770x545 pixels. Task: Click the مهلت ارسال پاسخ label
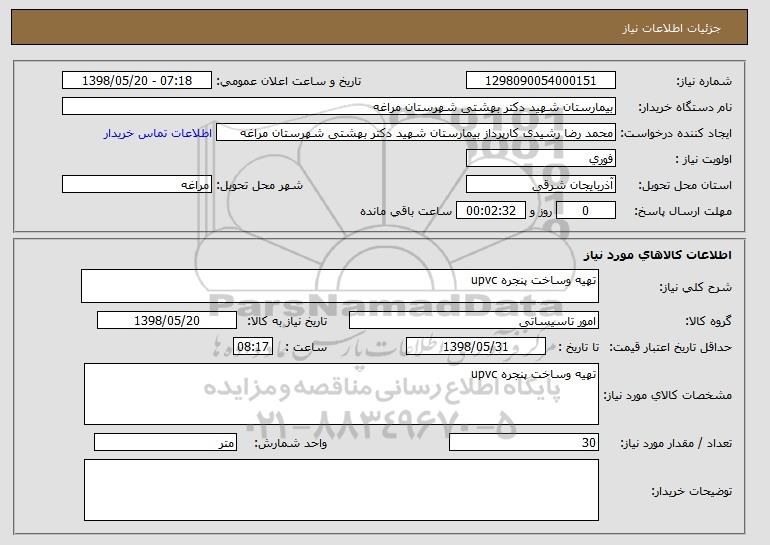(684, 212)
